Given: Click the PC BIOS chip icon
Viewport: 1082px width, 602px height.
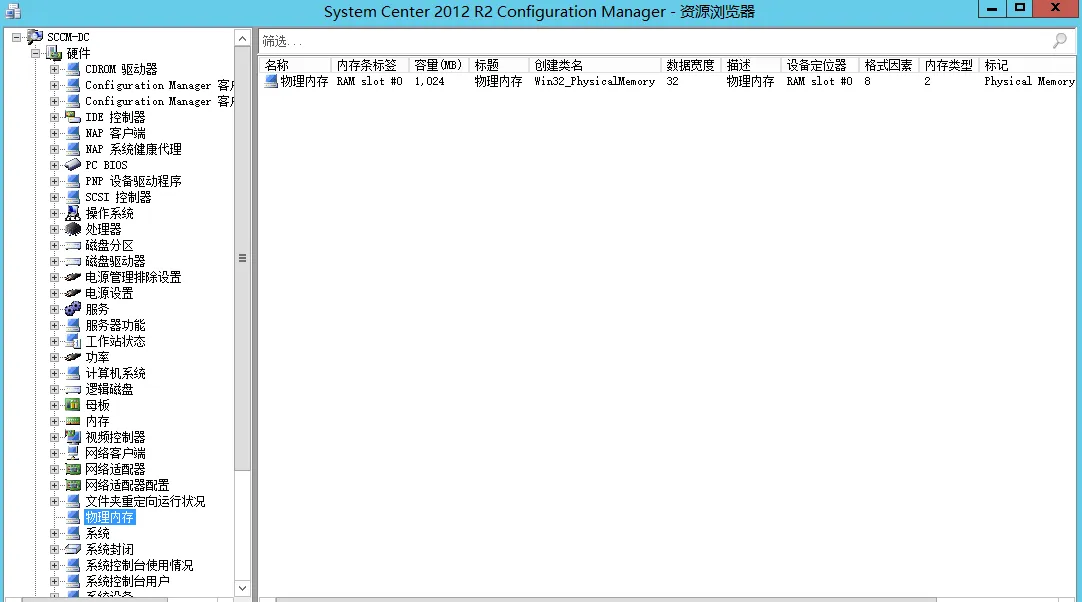Looking at the screenshot, I should pyautogui.click(x=73, y=165).
